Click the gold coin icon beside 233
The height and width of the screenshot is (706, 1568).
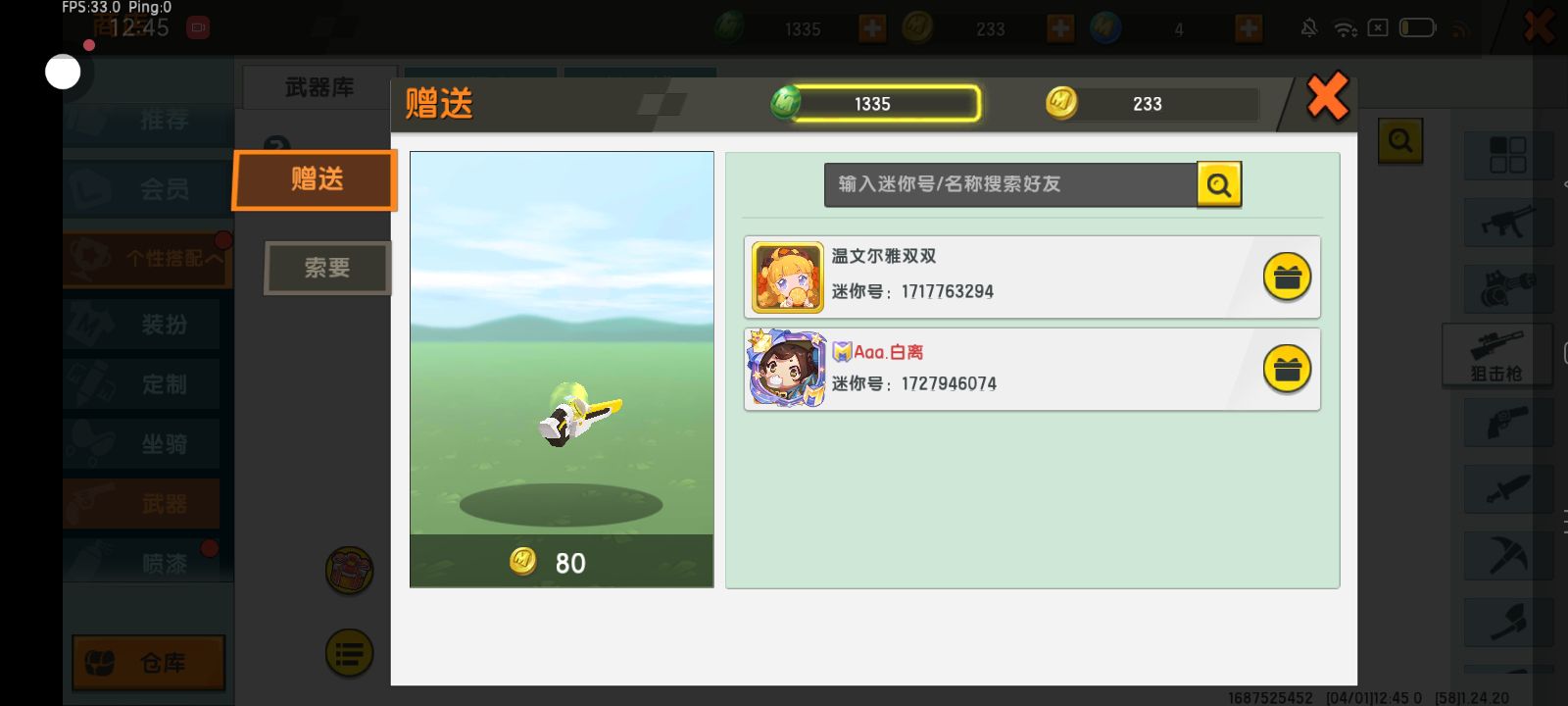[x=1061, y=102]
